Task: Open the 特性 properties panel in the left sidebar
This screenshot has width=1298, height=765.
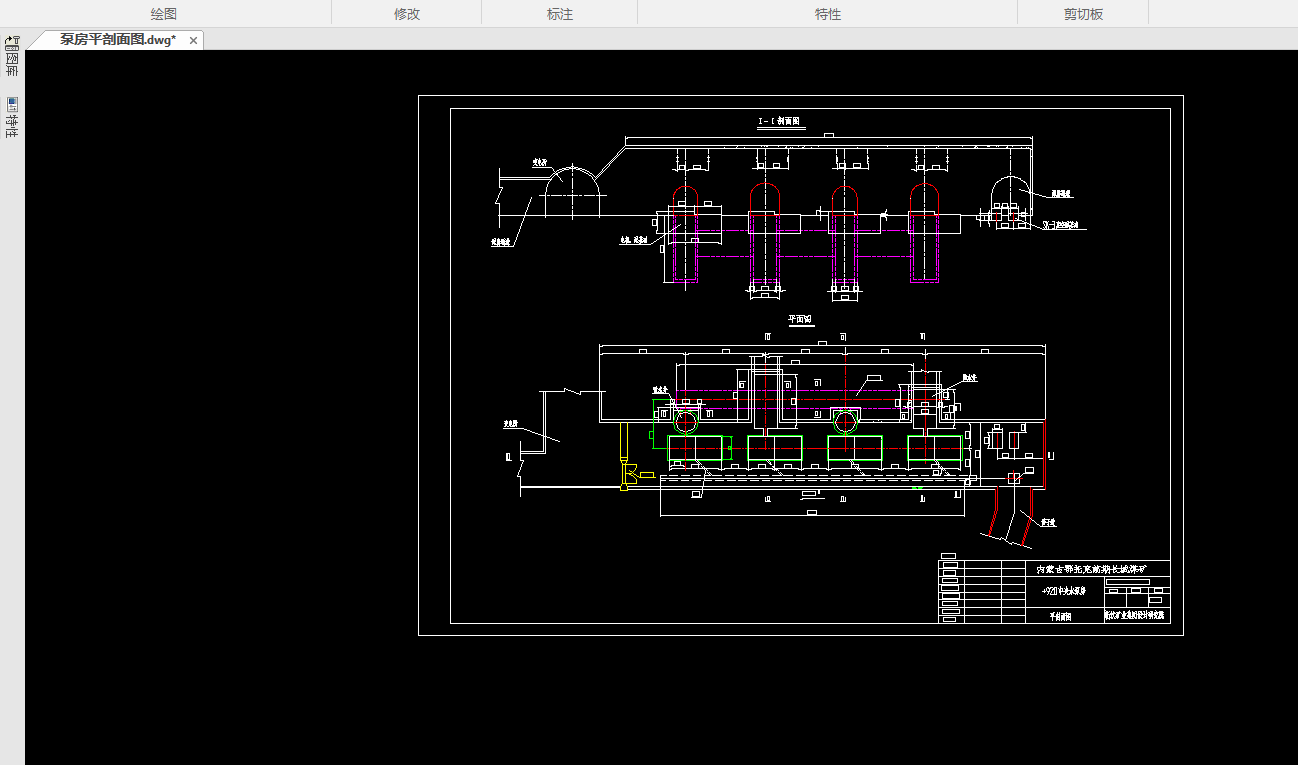Action: click(x=12, y=118)
